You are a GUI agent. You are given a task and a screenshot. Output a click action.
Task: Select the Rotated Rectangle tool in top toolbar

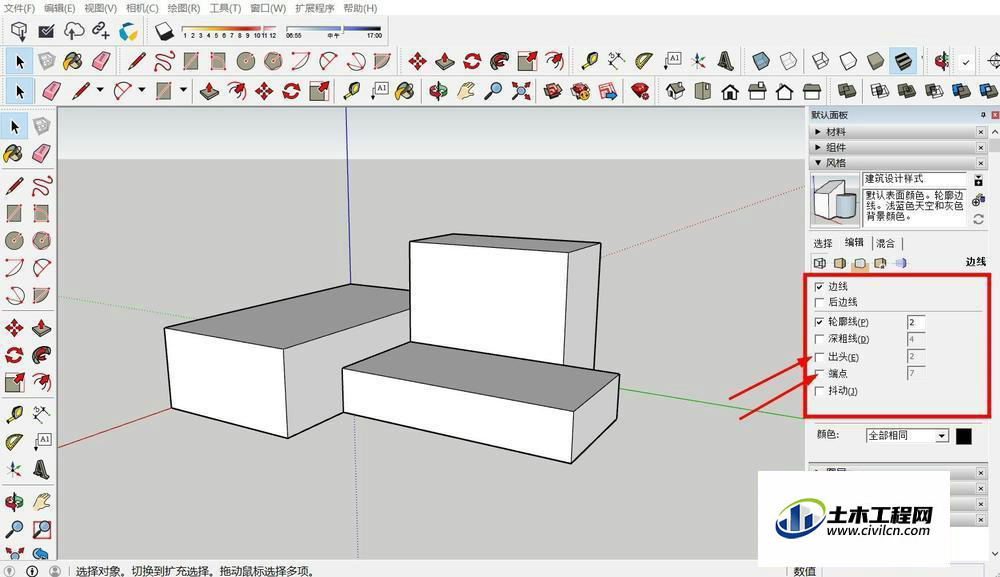218,61
